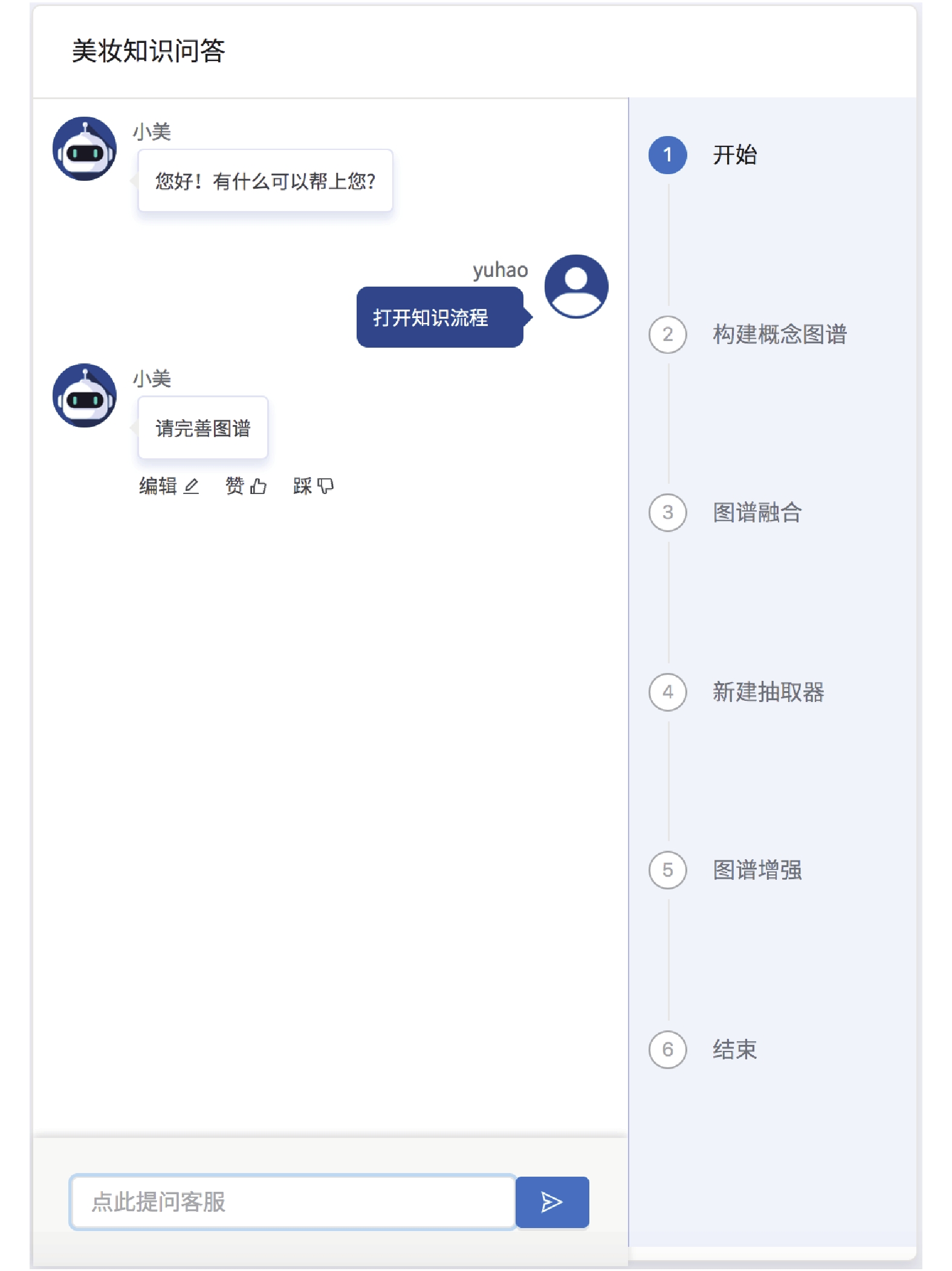
Task: Go to step 3 图谱融合
Action: (x=667, y=513)
